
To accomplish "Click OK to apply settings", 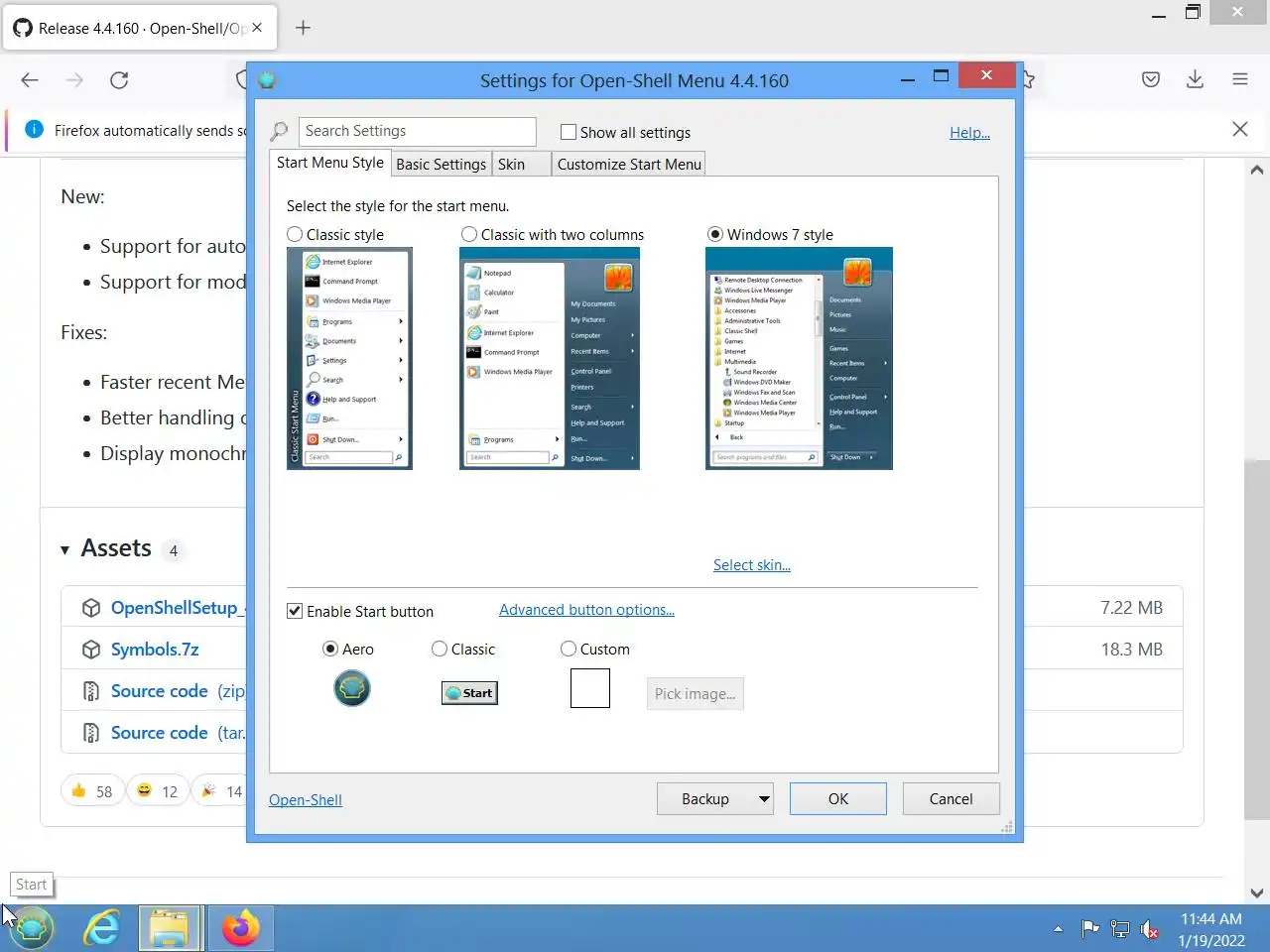I will tap(838, 799).
